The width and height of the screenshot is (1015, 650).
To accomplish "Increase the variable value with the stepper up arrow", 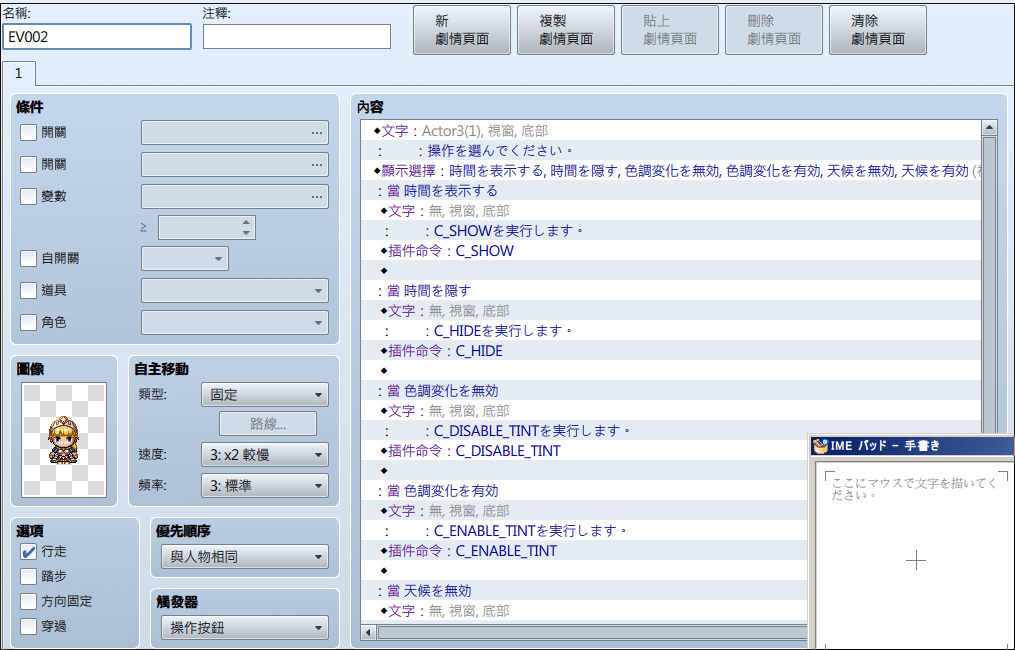I will (246, 222).
